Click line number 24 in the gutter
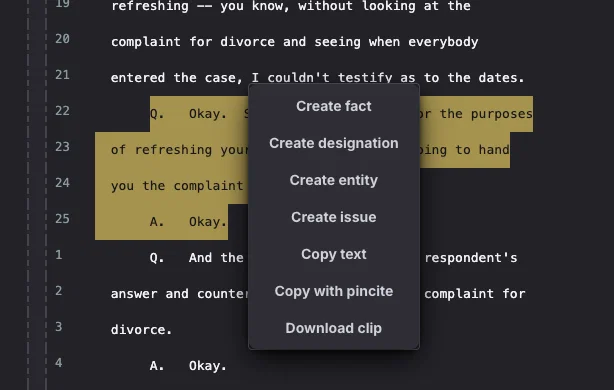 (62, 183)
